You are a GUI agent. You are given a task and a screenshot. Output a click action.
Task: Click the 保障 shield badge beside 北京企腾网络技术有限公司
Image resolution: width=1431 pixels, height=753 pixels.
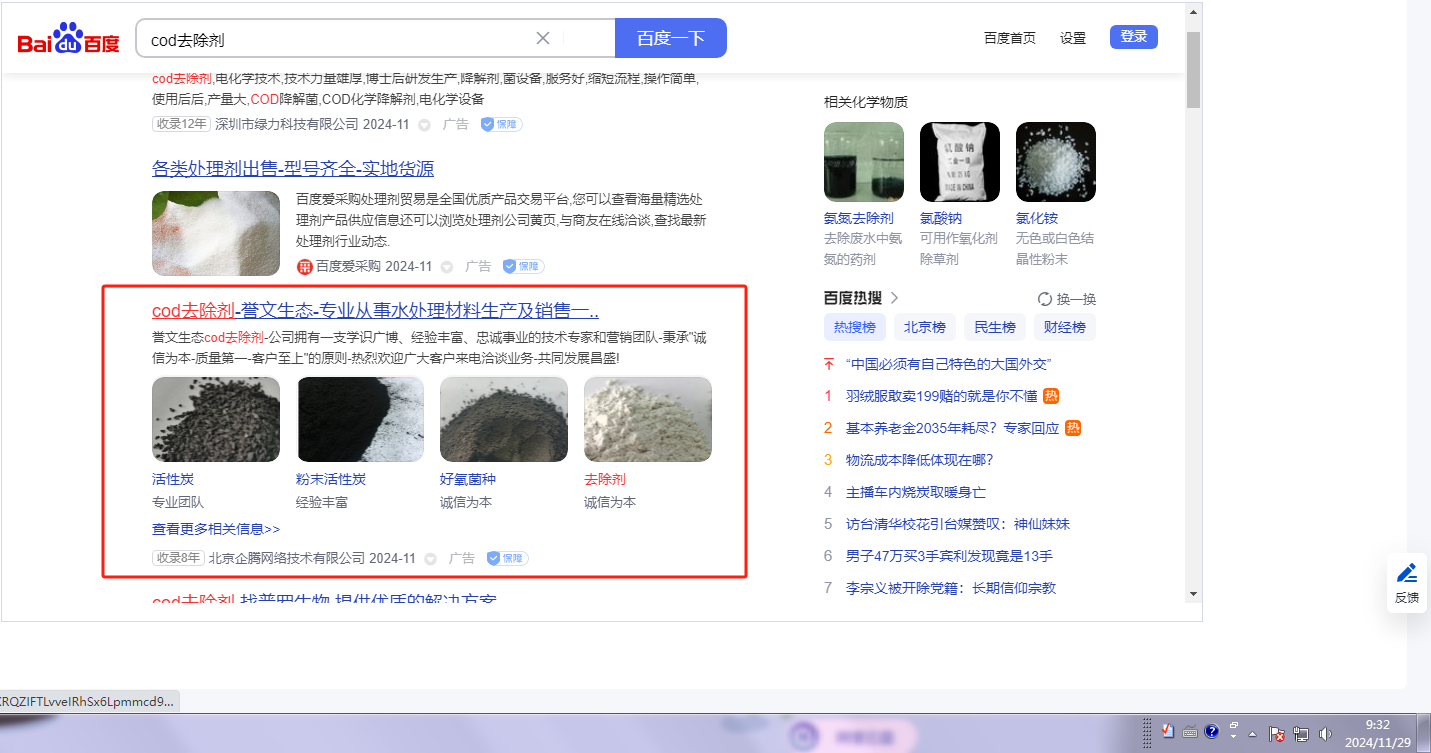pos(507,558)
